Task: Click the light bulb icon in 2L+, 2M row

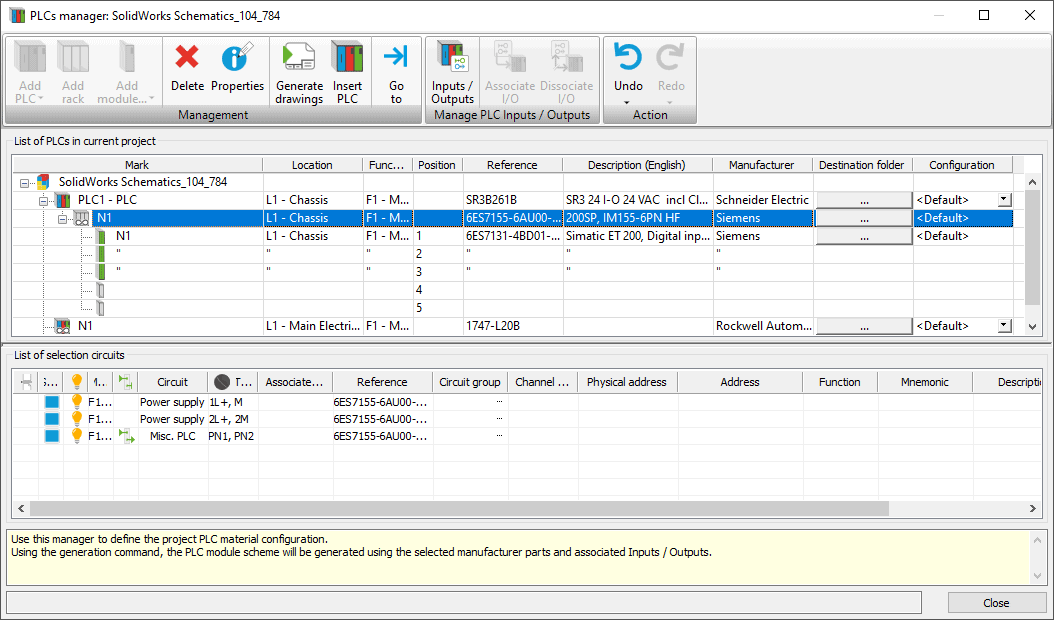Action: (x=77, y=418)
